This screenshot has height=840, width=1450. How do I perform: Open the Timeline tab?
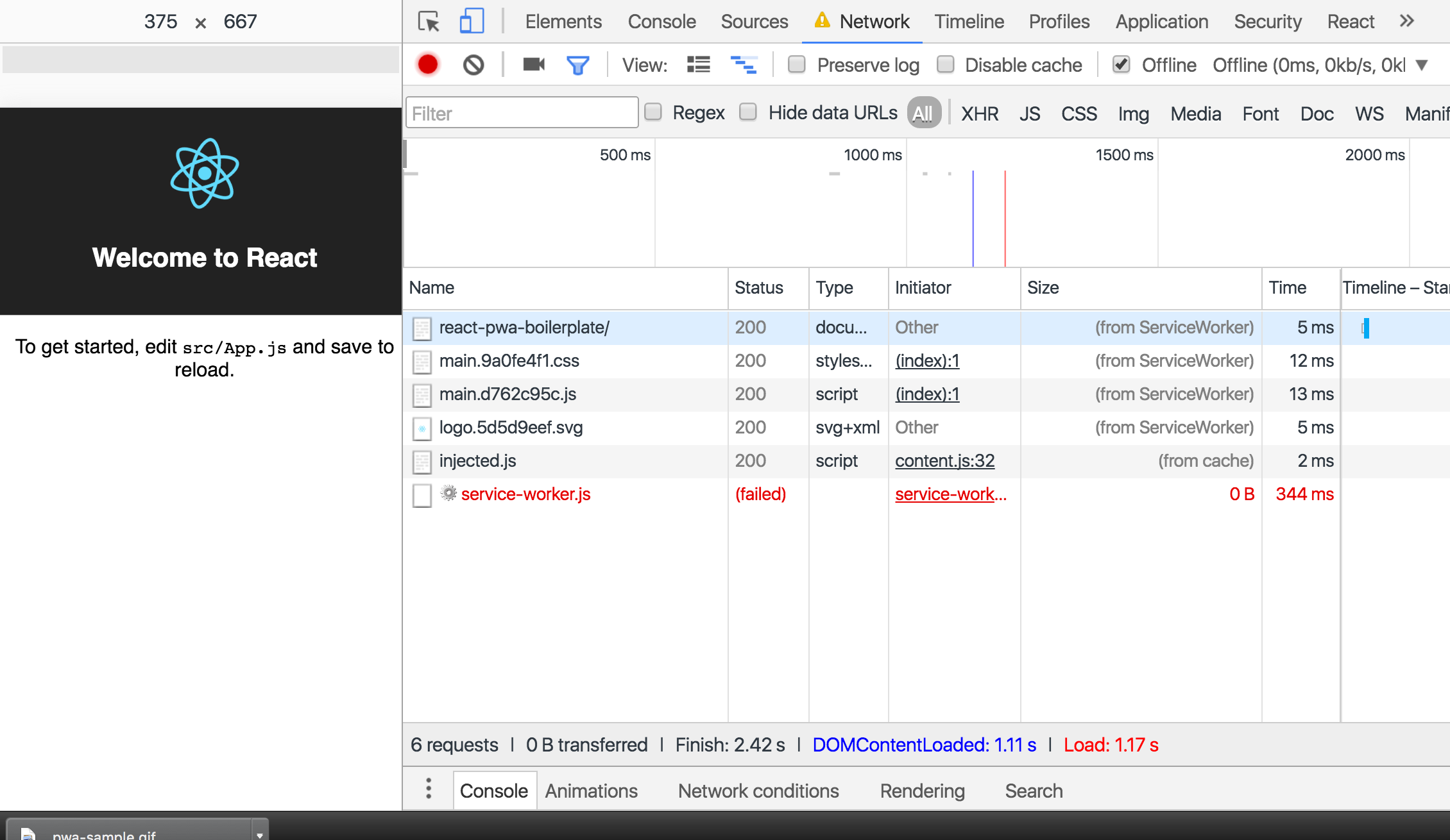[x=969, y=22]
